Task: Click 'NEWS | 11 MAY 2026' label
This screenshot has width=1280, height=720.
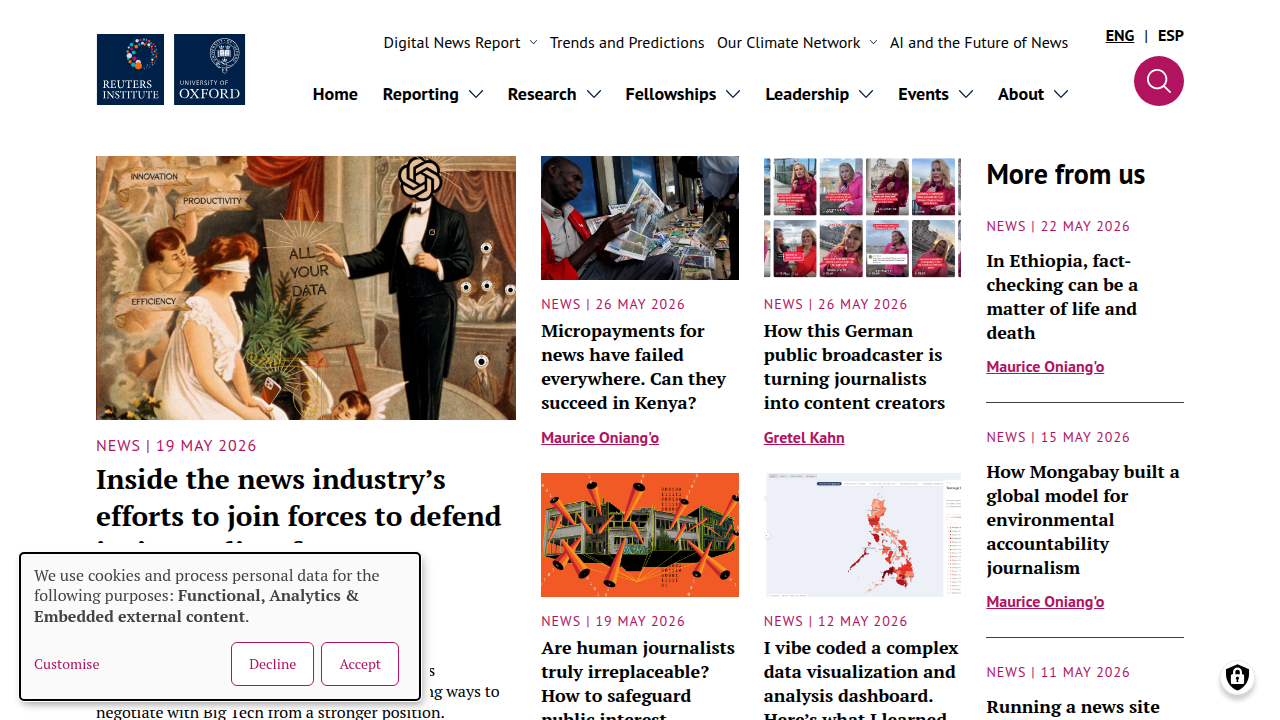Action: [1058, 673]
